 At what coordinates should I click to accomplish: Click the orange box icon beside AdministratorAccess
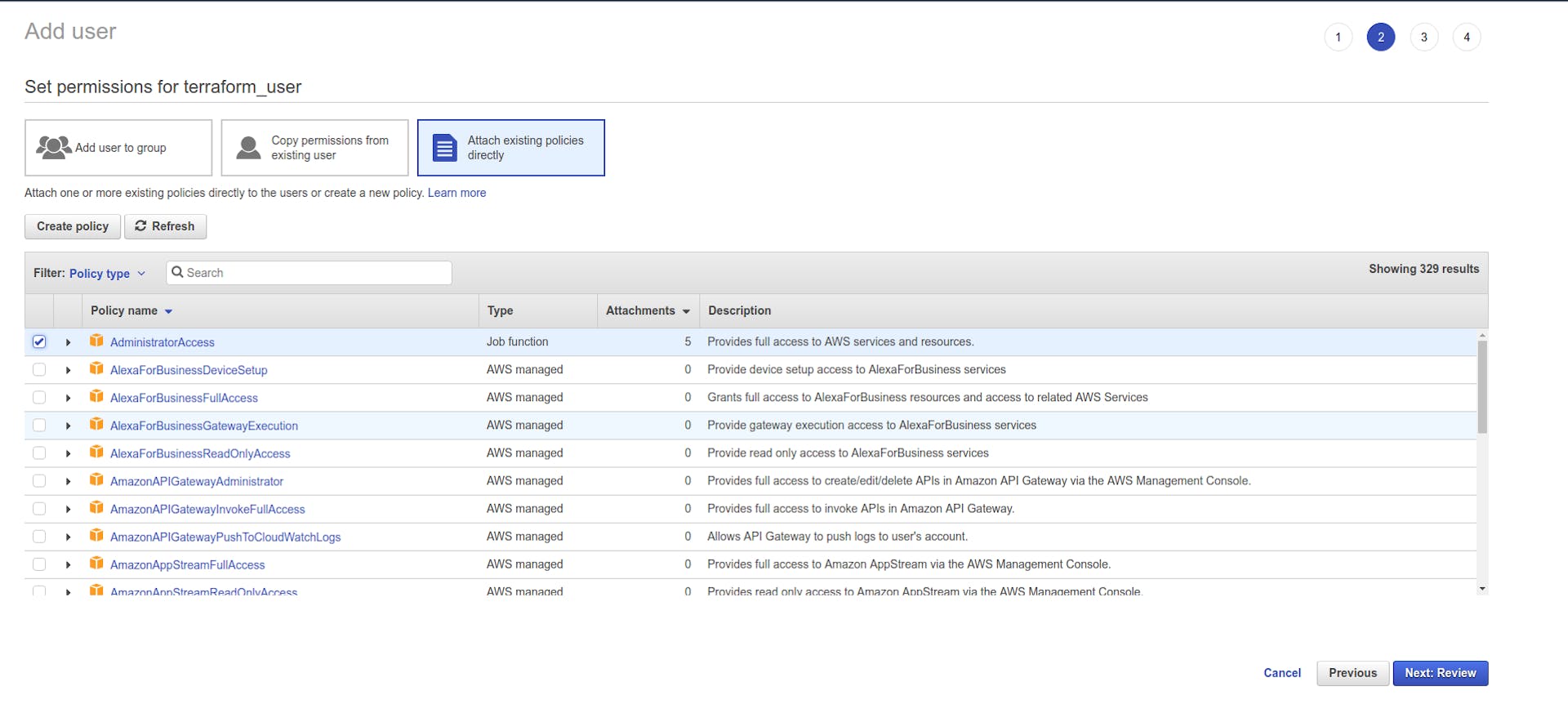[96, 341]
